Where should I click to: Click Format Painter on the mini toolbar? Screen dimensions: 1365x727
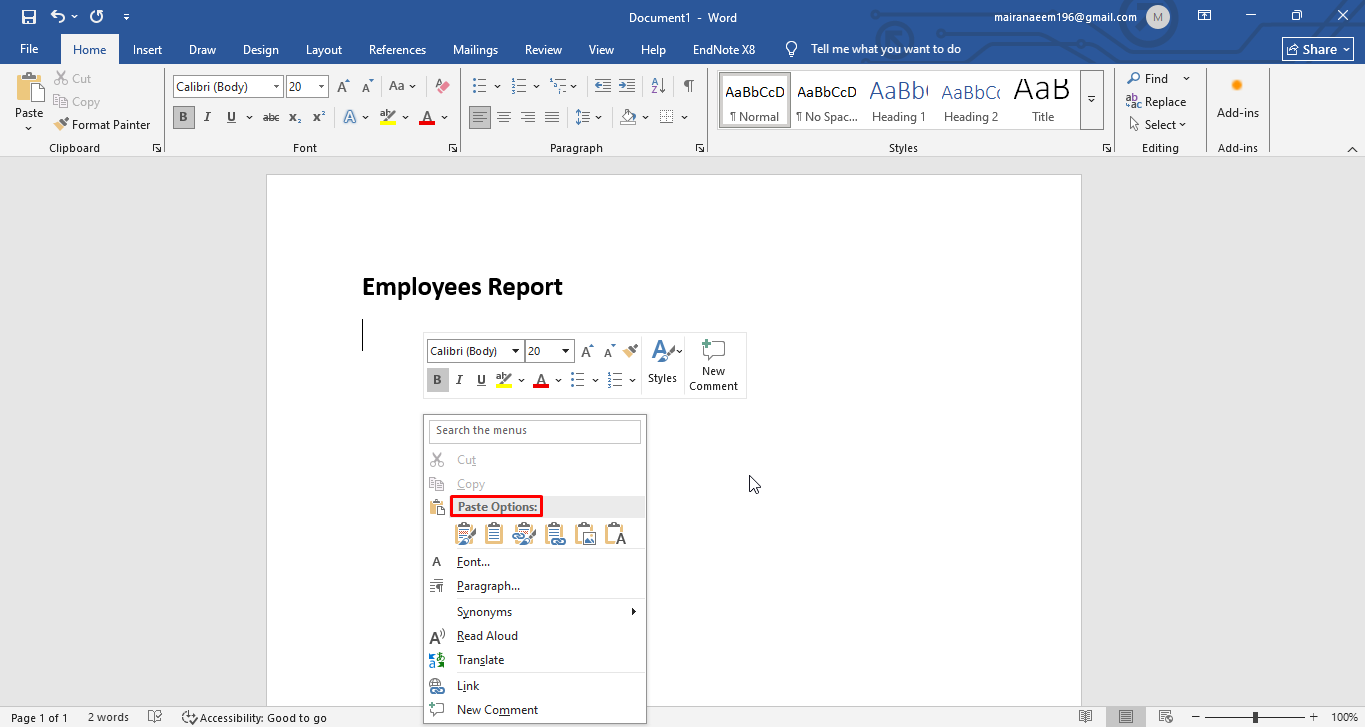click(x=630, y=351)
